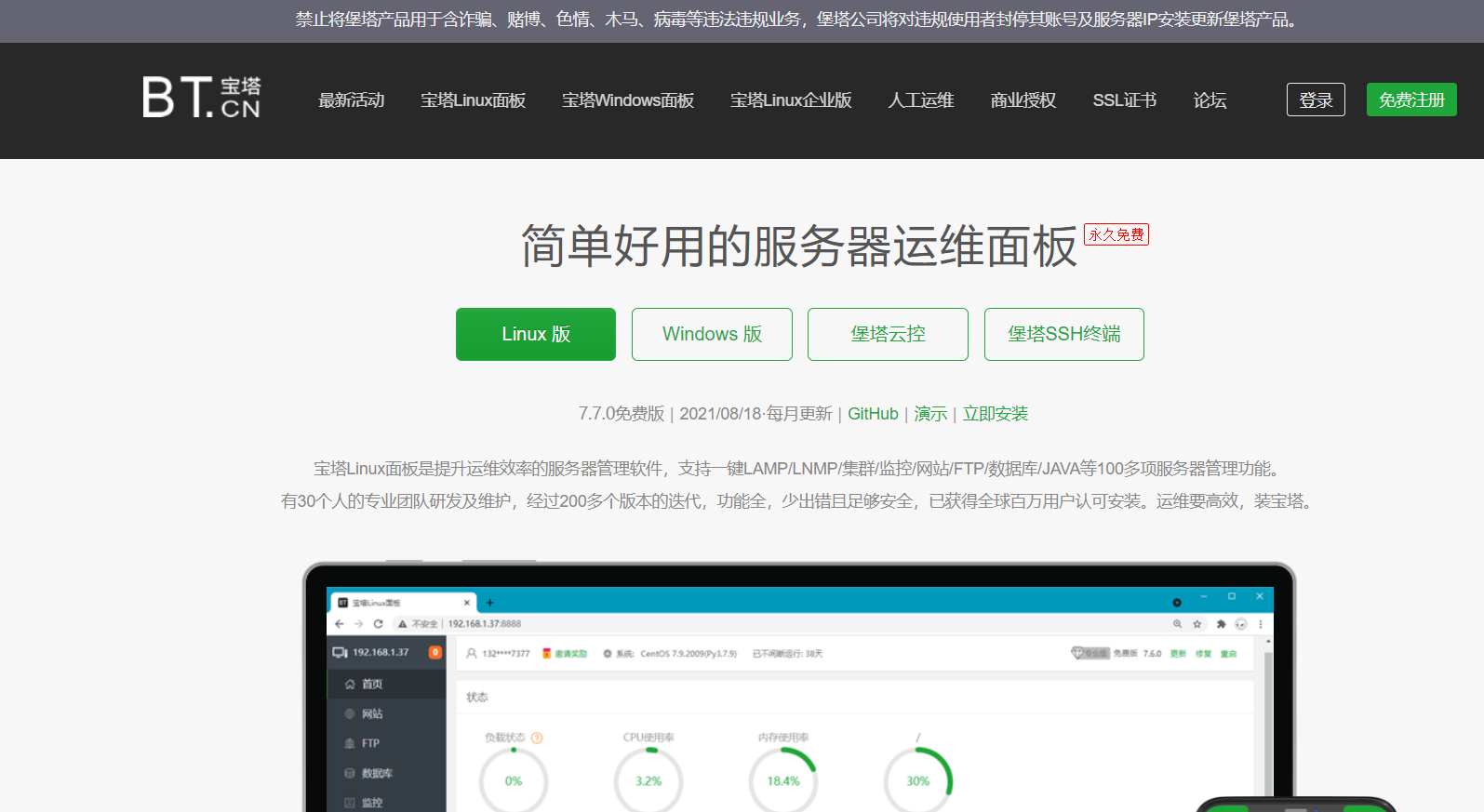This screenshot has width=1484, height=812.
Task: Open the GitHub link
Action: tap(873, 414)
